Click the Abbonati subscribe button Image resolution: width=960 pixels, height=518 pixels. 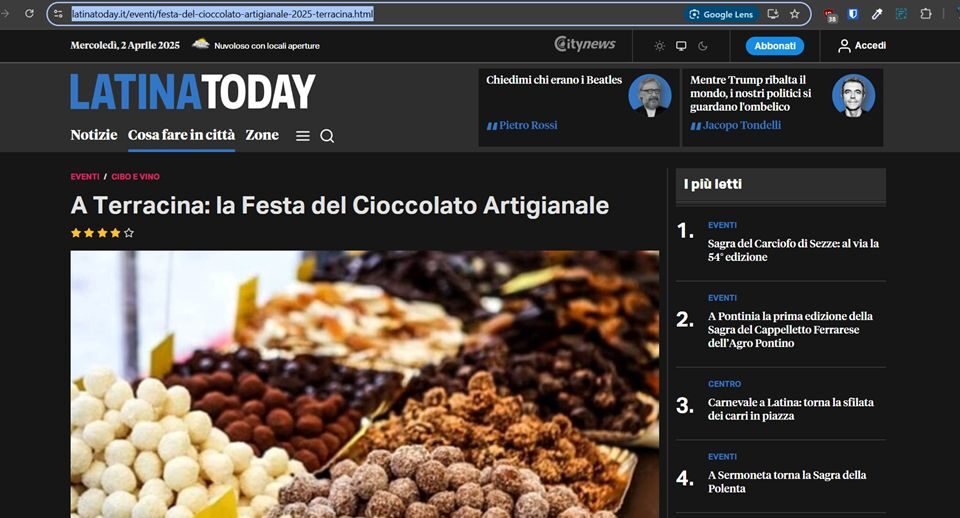[x=774, y=46]
